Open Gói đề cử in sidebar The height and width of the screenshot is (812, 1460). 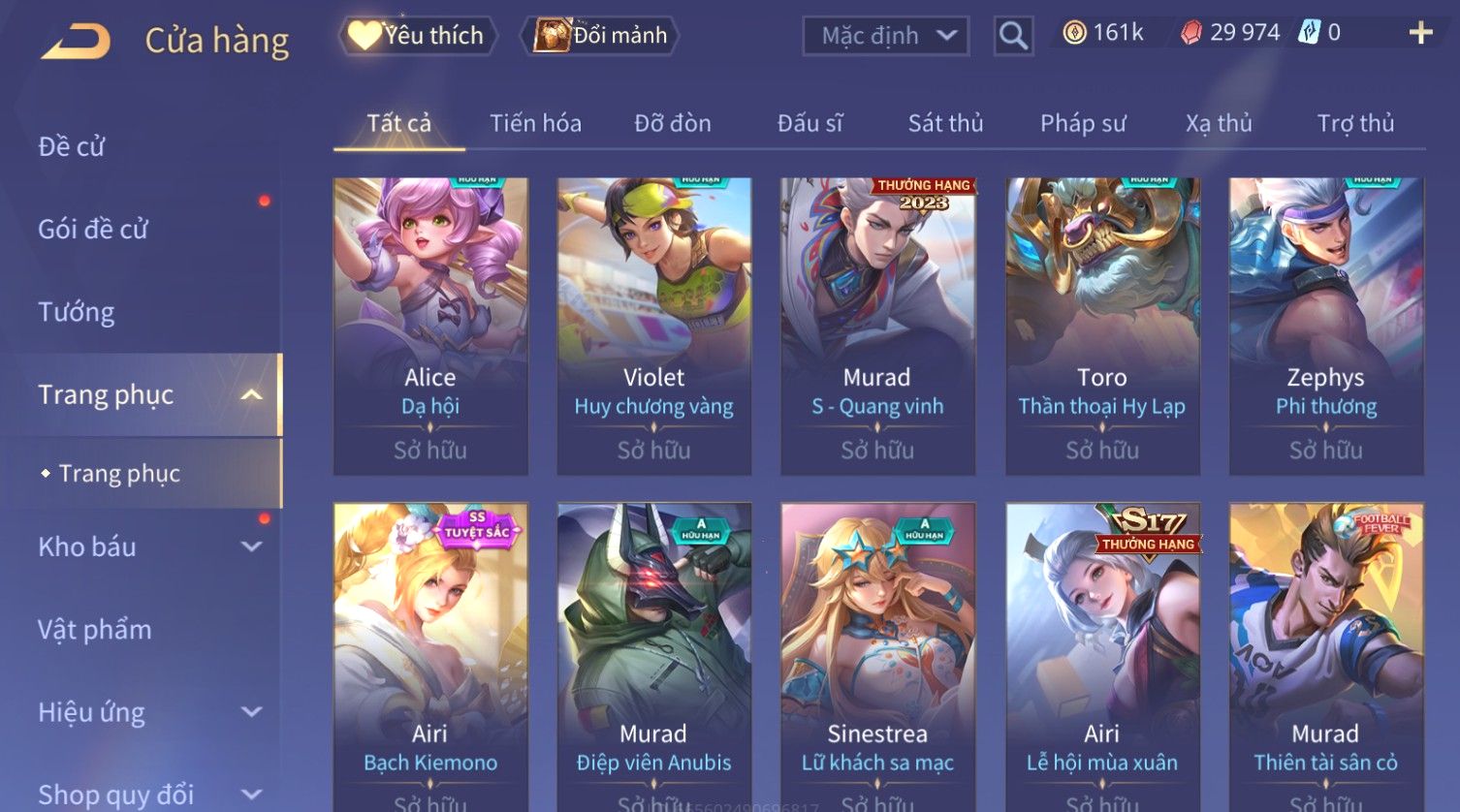(92, 230)
